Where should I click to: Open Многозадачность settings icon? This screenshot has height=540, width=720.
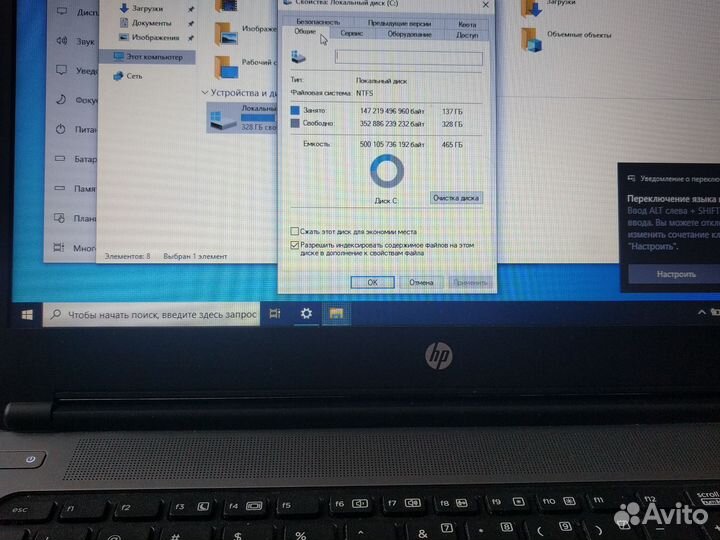pyautogui.click(x=58, y=248)
